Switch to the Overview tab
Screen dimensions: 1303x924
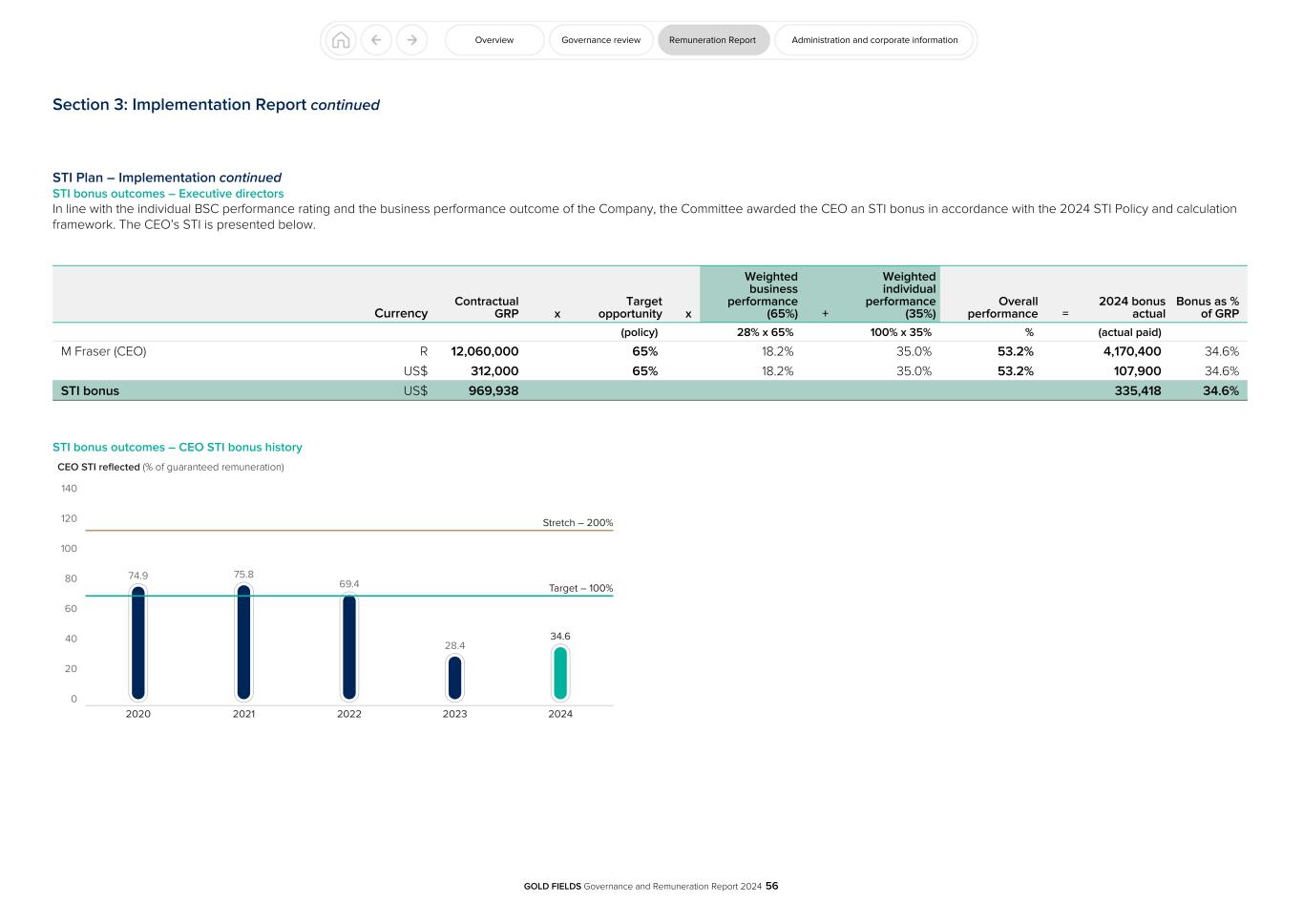494,40
